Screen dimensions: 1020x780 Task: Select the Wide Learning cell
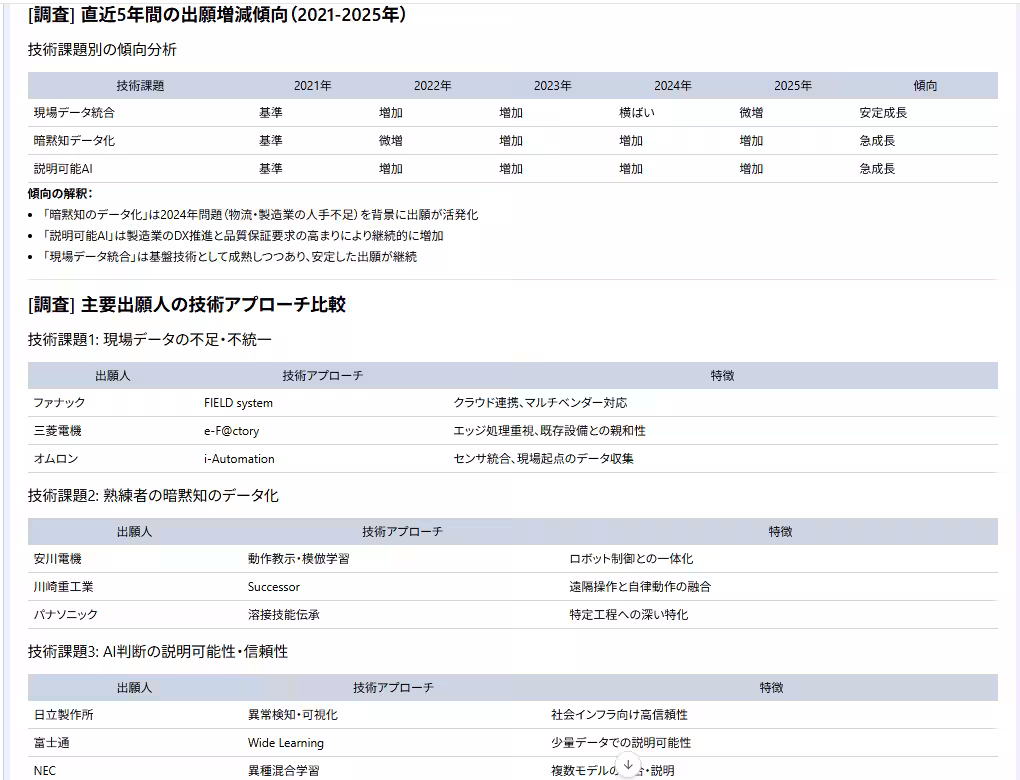(x=286, y=743)
